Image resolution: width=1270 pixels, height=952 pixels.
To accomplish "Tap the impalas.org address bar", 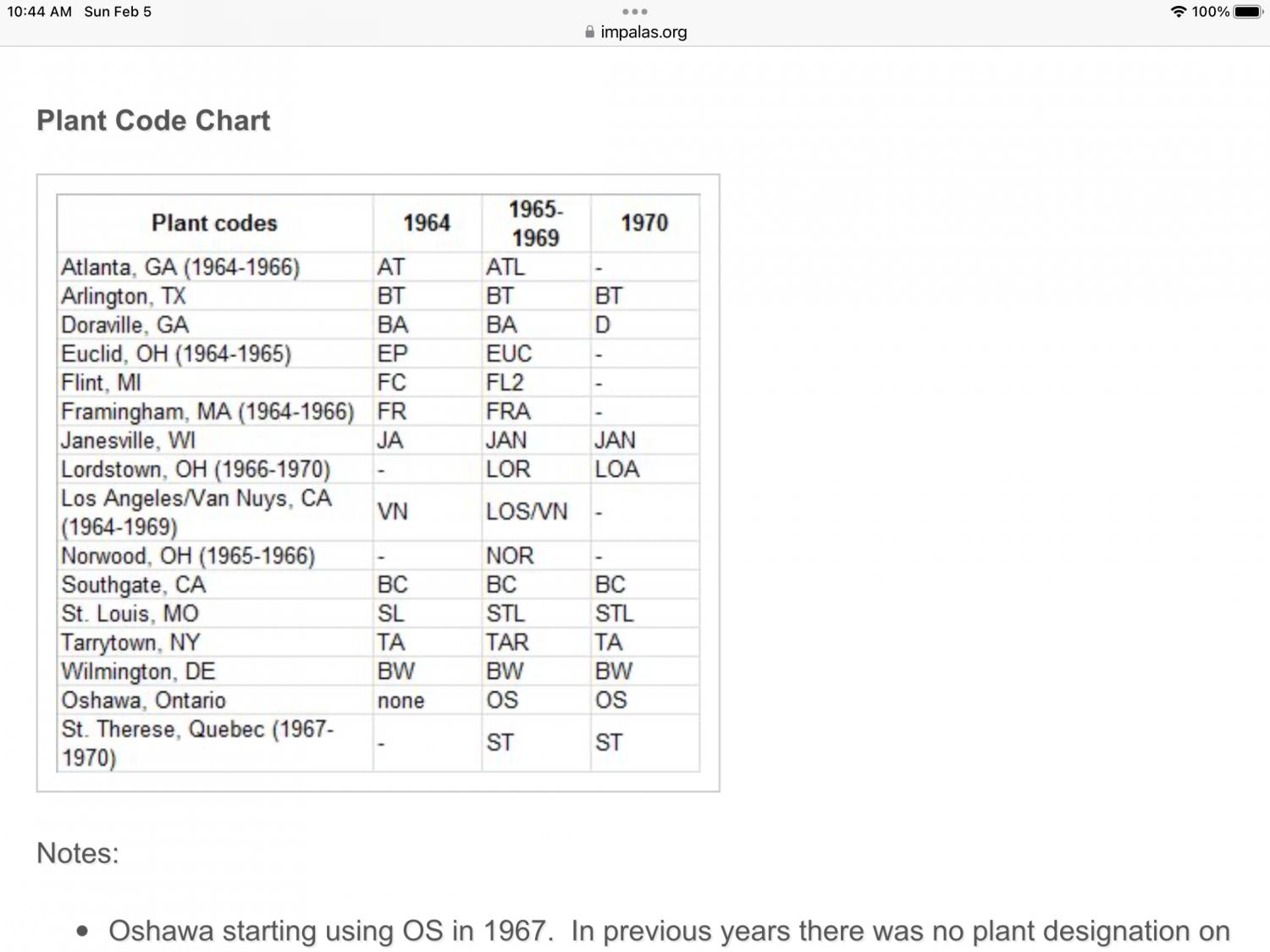I will (x=643, y=32).
